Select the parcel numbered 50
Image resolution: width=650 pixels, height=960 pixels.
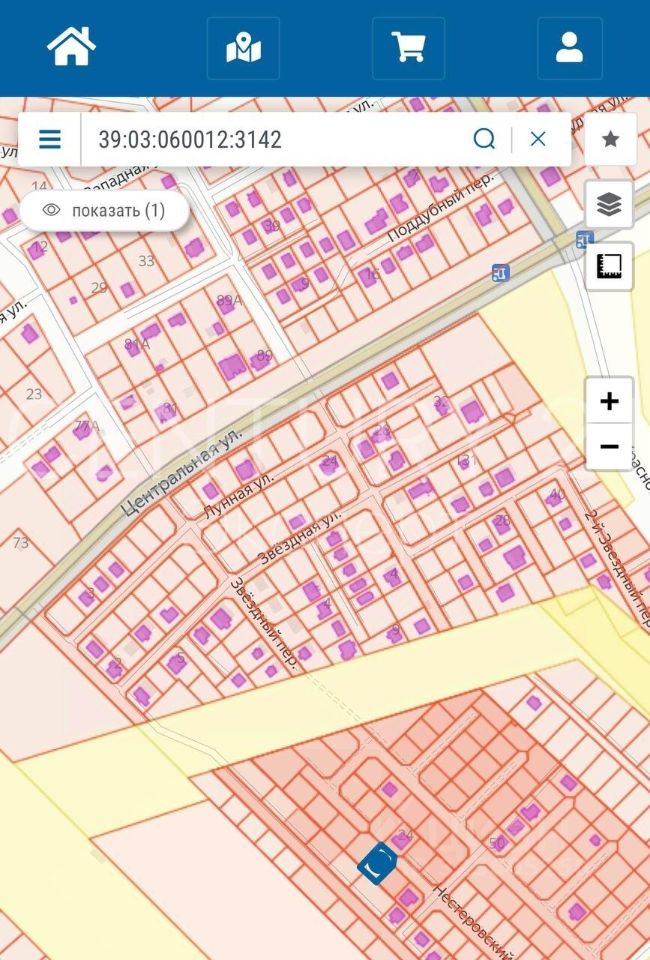click(497, 843)
